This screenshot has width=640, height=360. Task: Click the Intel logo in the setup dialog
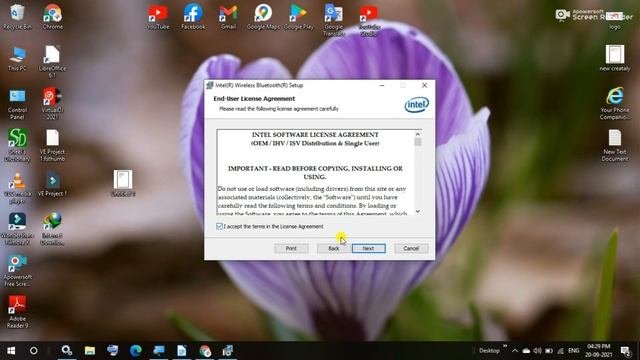(416, 104)
